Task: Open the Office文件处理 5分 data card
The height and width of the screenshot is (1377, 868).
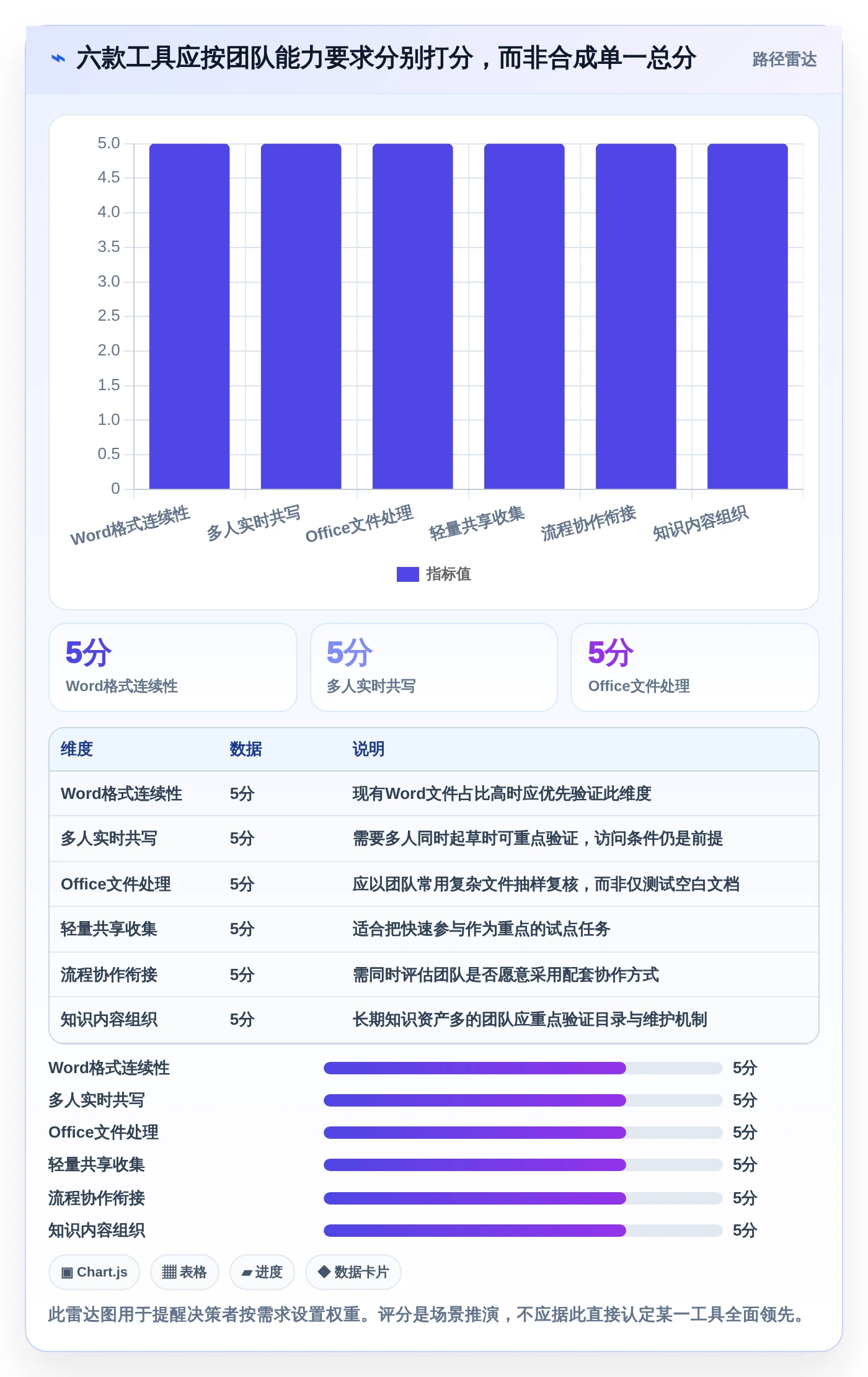Action: coord(695,667)
